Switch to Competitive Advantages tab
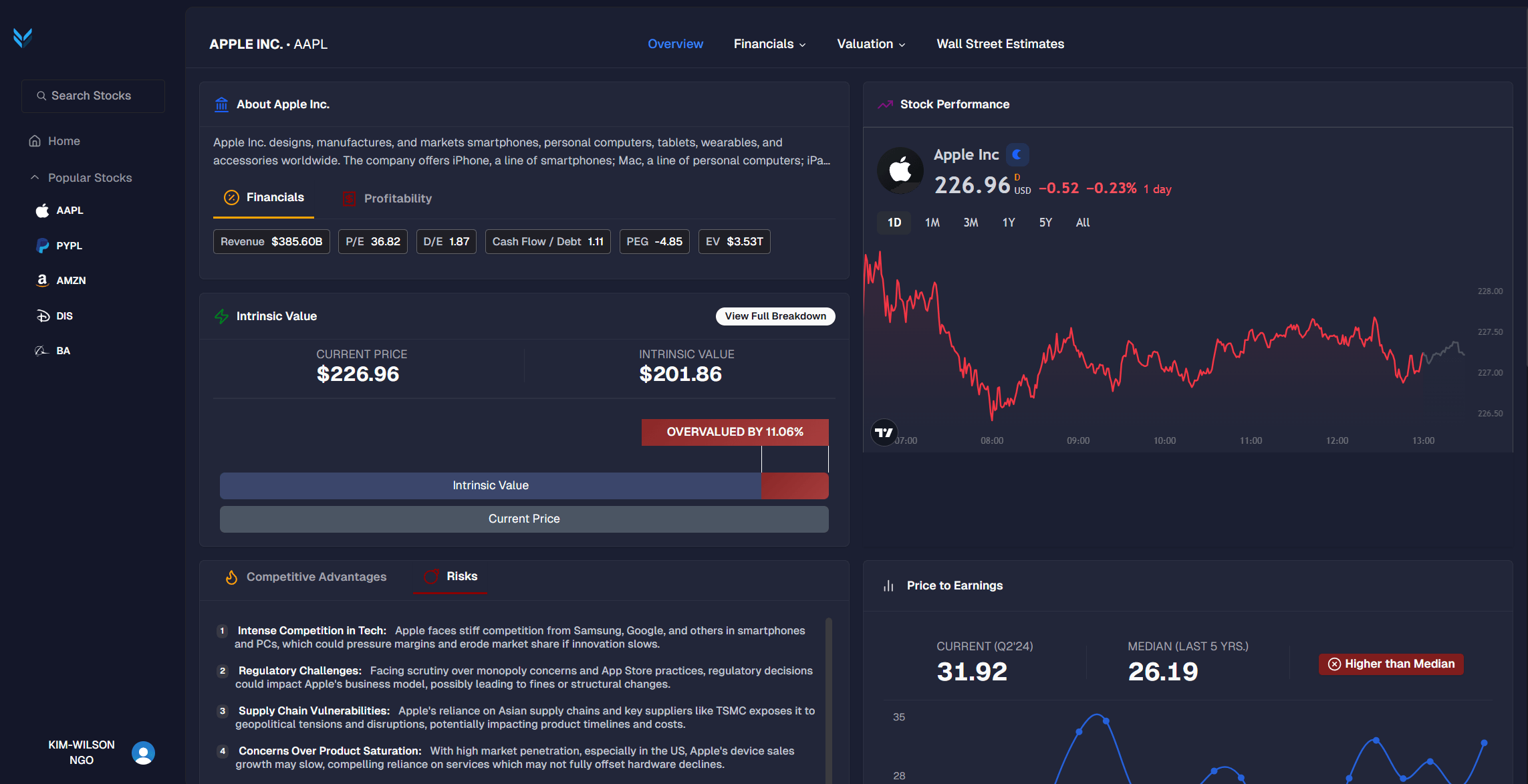This screenshot has width=1528, height=784. [x=306, y=577]
